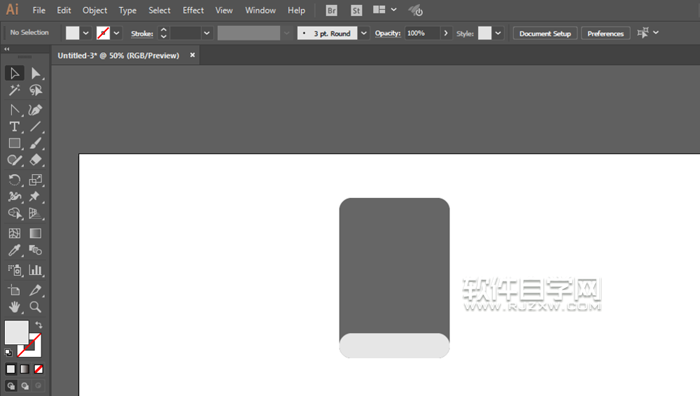Select the Direct Selection tool
The height and width of the screenshot is (396, 700).
pos(36,73)
